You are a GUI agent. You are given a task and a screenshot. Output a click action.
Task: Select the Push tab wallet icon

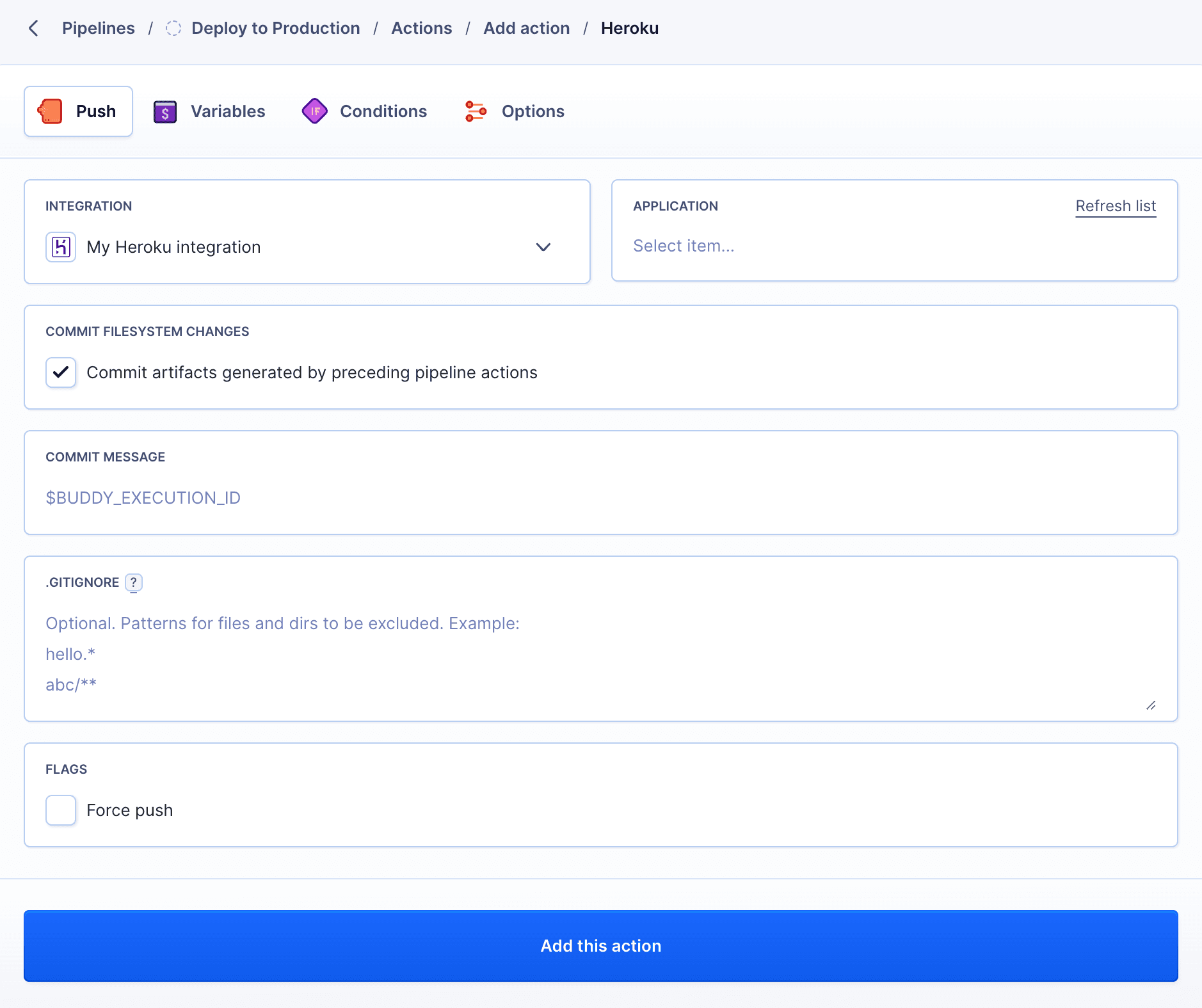51,111
